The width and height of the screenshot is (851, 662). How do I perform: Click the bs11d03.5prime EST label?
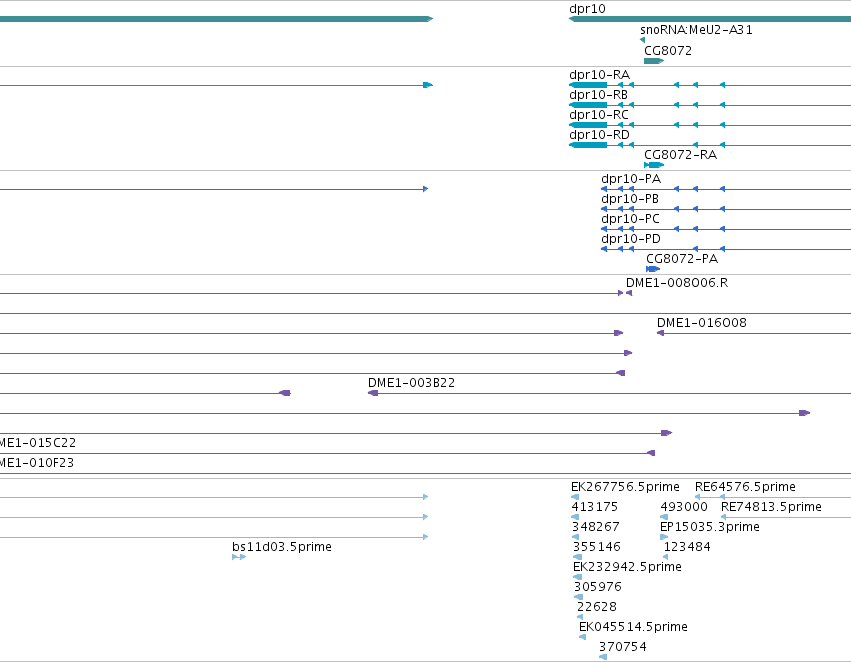click(282, 547)
